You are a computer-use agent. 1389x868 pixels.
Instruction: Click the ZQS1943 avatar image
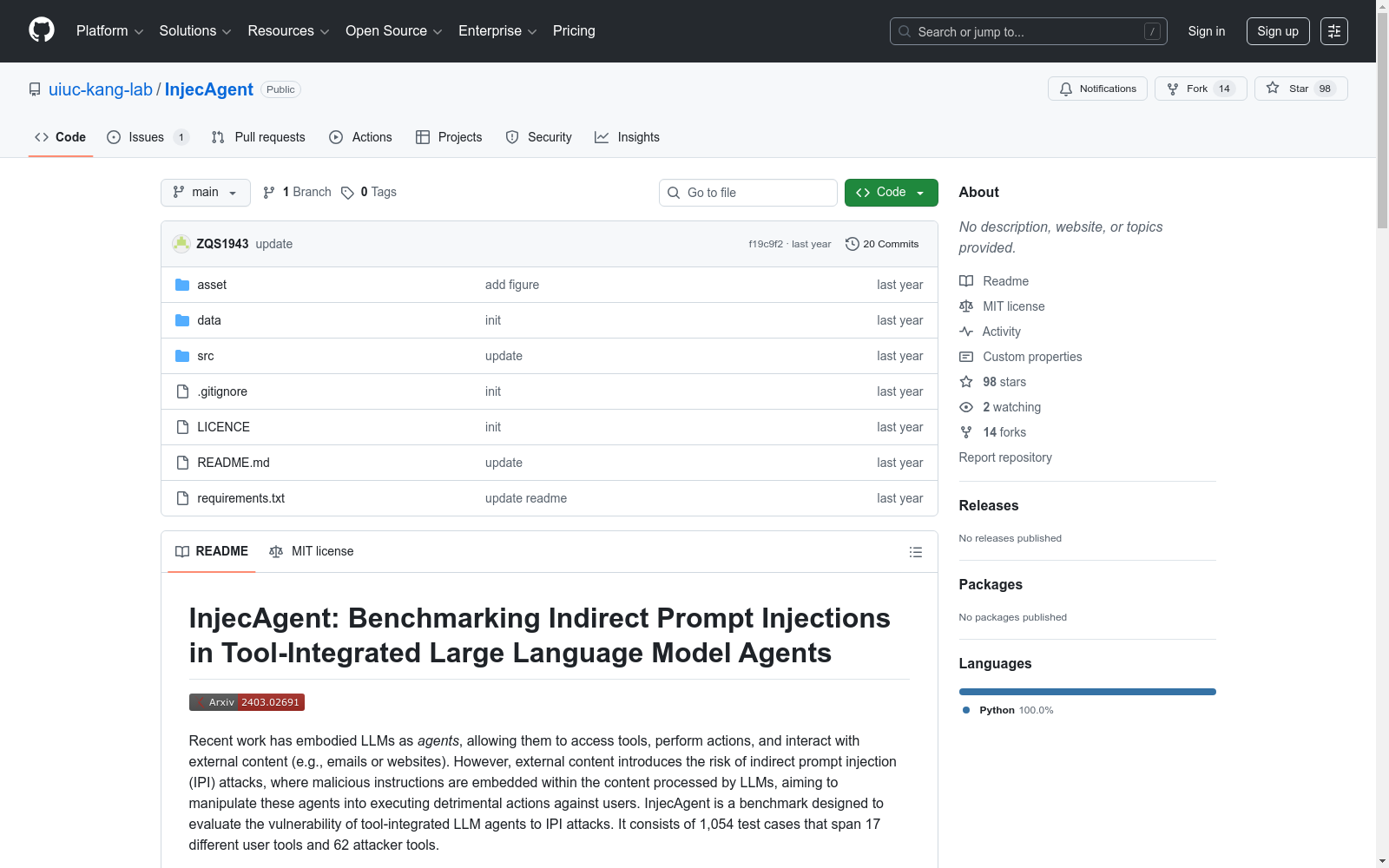click(x=181, y=244)
